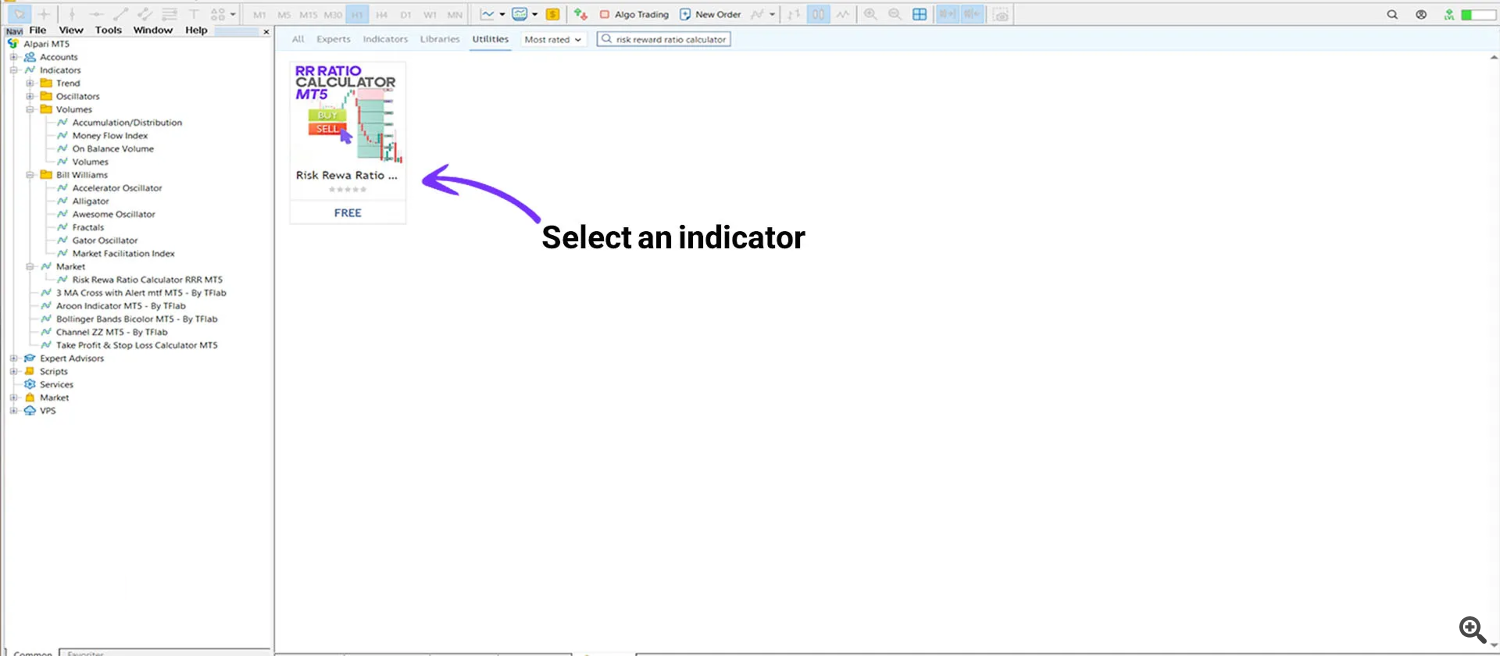1500x656 pixels.
Task: Switch to H4 timeframe
Action: click(381, 15)
